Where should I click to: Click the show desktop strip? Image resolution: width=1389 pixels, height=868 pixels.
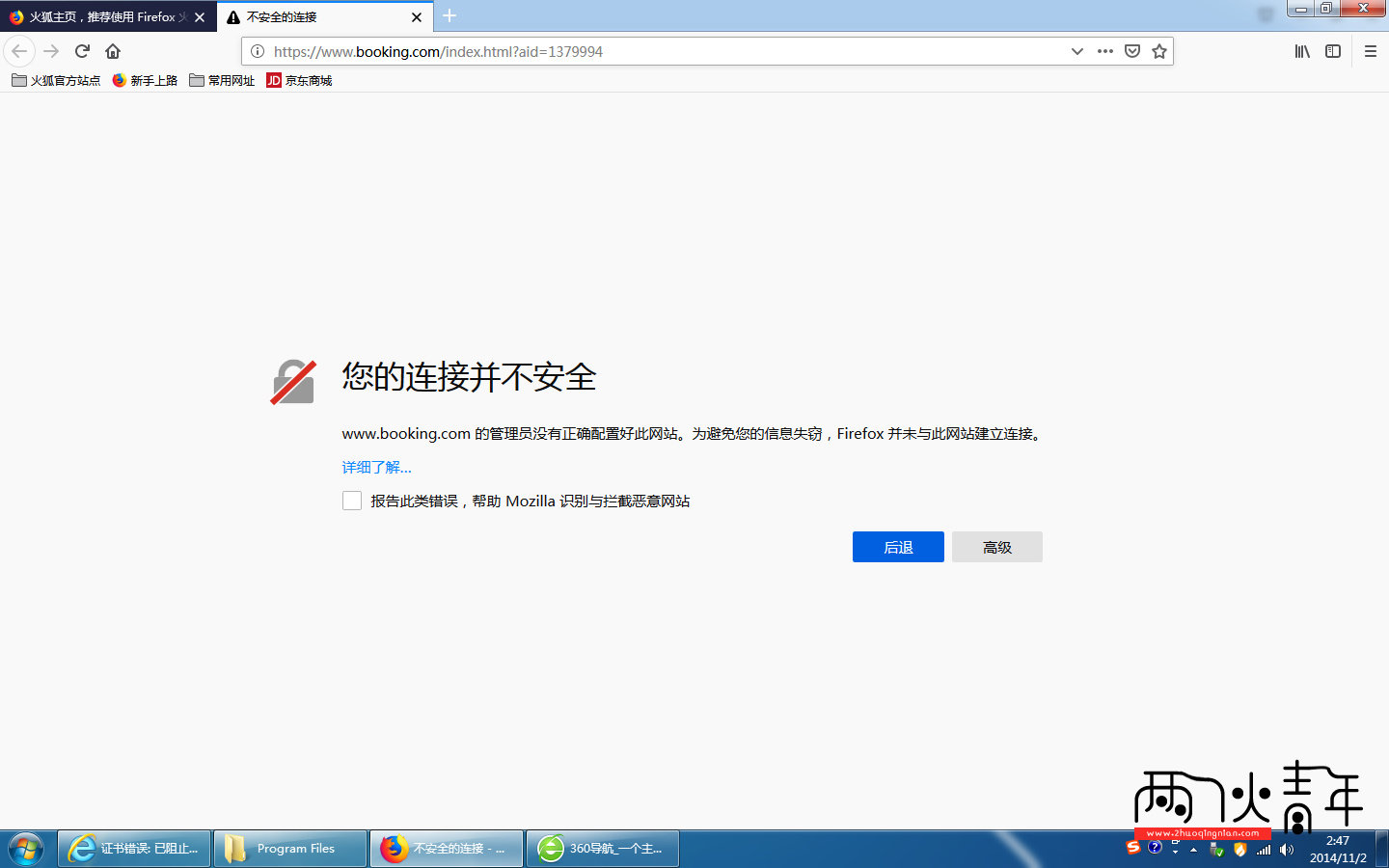coord(1381,849)
